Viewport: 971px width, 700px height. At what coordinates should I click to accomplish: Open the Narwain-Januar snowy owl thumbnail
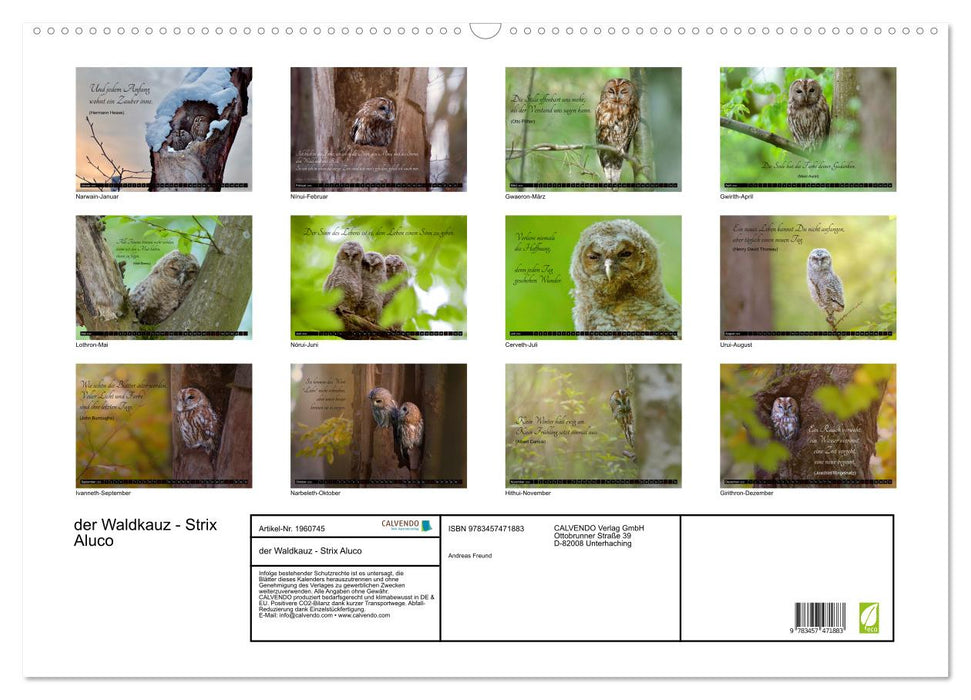(164, 129)
